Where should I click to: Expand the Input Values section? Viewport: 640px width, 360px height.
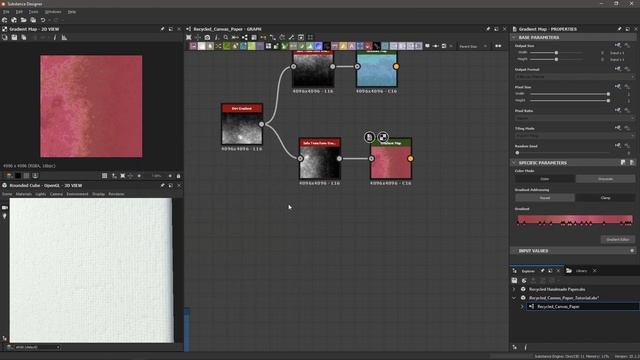click(x=514, y=251)
